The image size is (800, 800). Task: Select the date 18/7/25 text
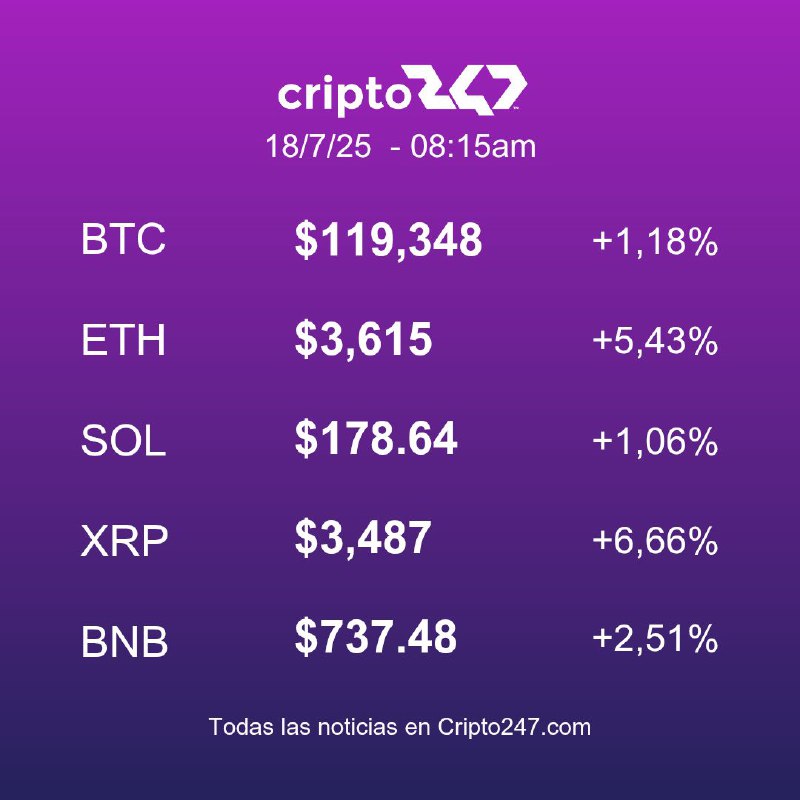pyautogui.click(x=318, y=146)
